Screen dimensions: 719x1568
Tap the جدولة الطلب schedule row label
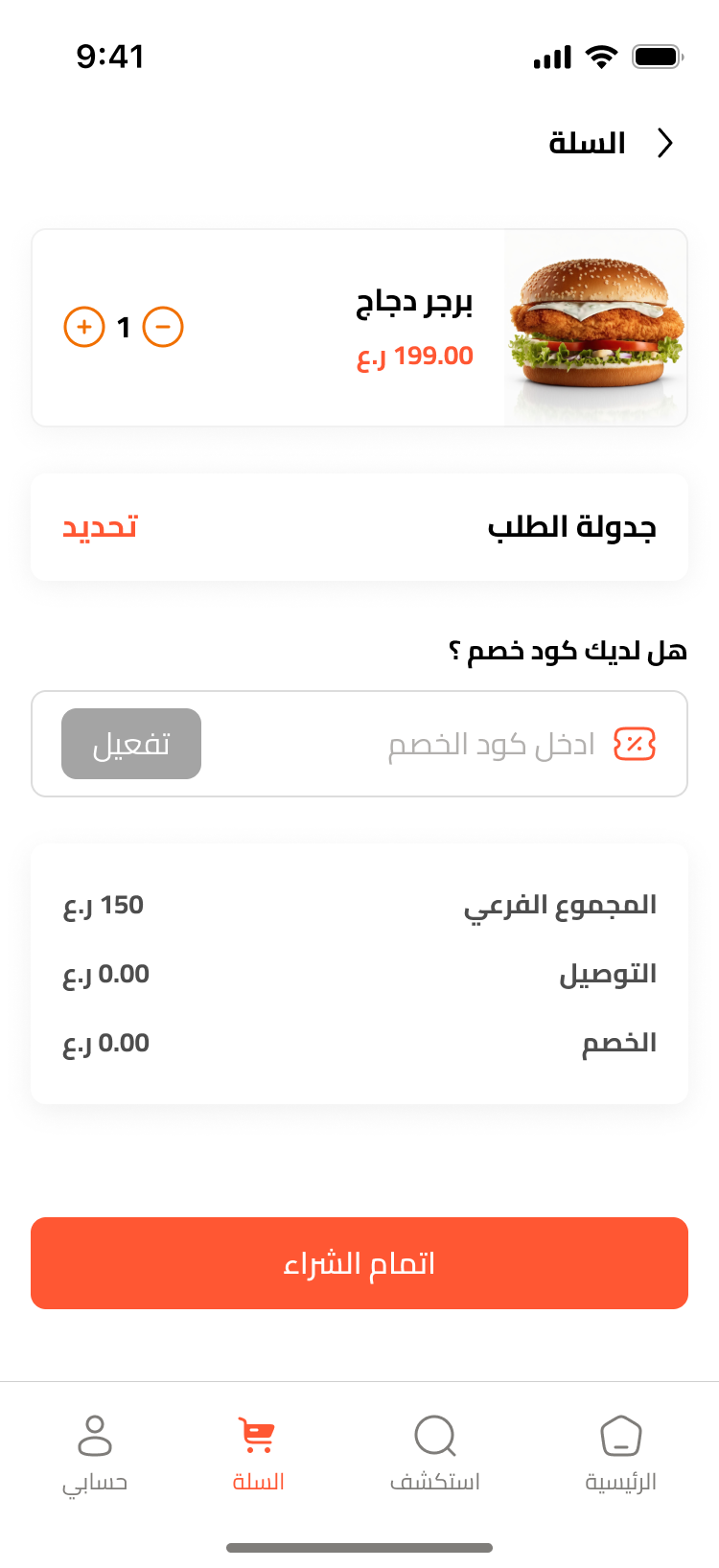[x=571, y=527]
